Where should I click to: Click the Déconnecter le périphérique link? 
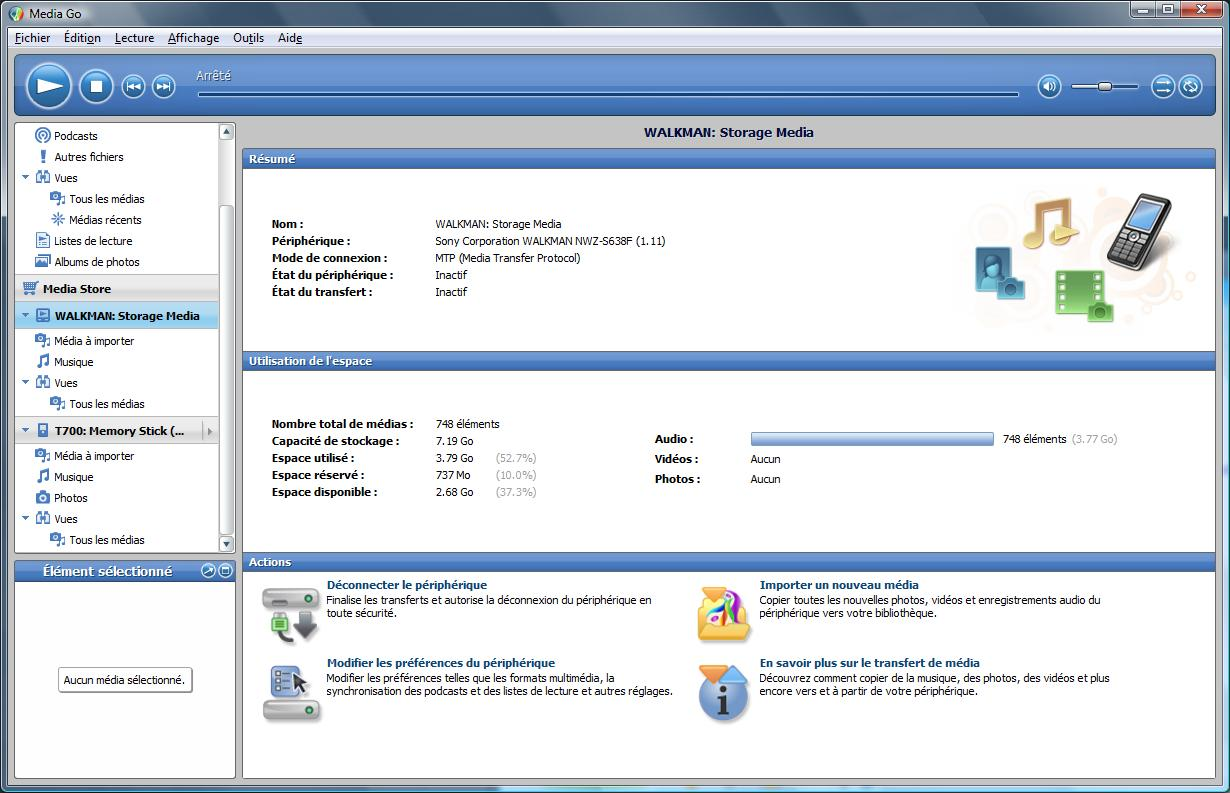406,585
